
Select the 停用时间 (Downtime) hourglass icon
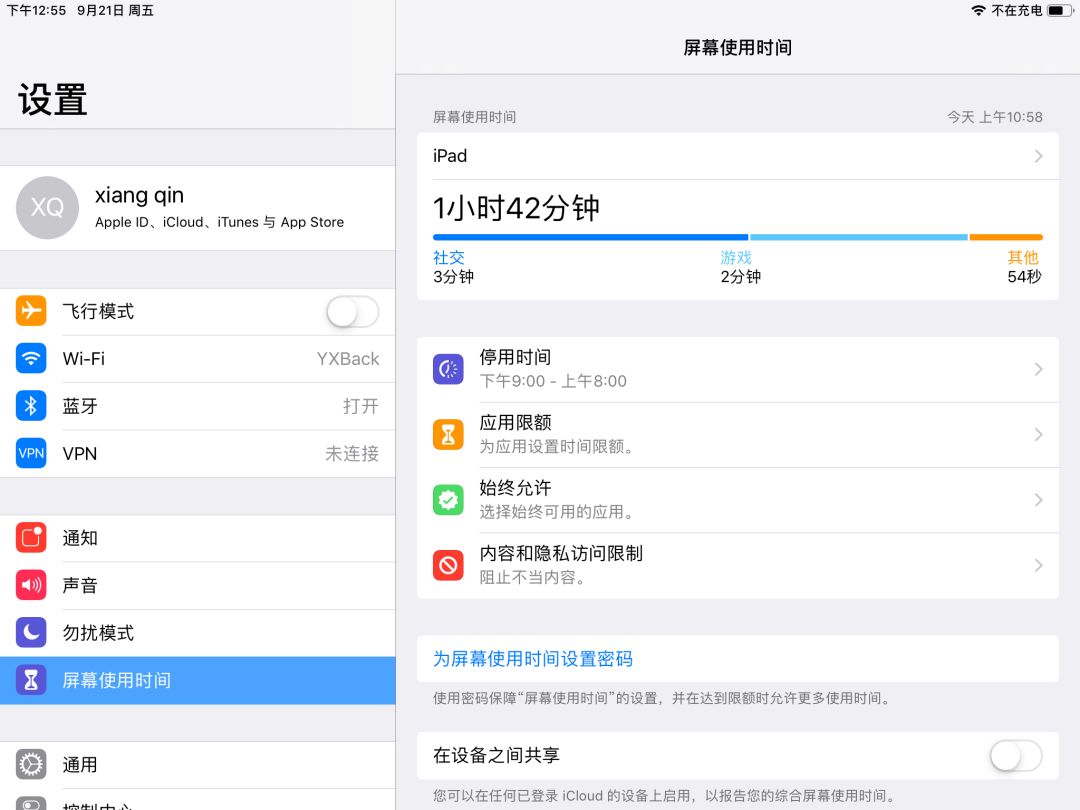click(448, 369)
